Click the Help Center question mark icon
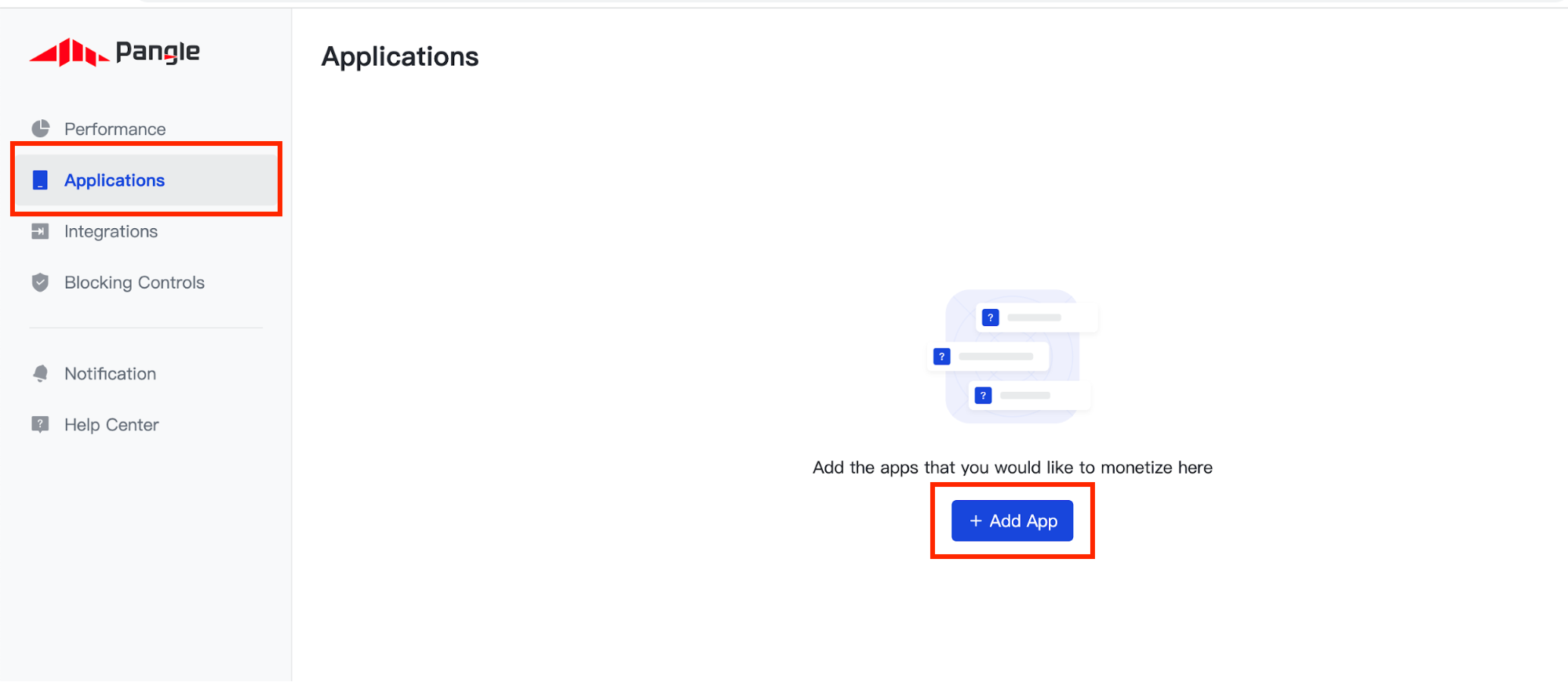Viewport: 1568px width, 682px height. (40, 425)
